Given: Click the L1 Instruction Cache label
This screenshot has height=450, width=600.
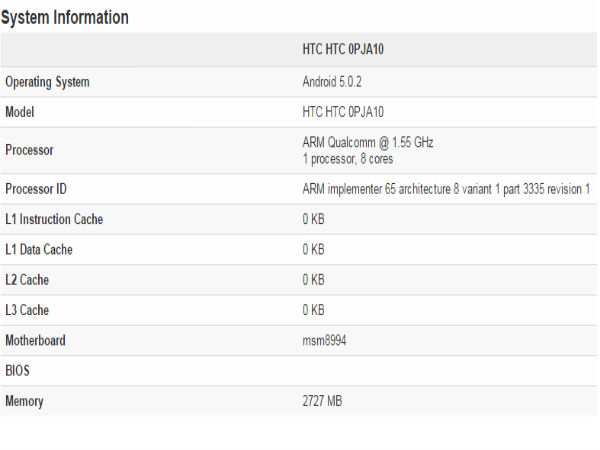Looking at the screenshot, I should [x=54, y=219].
